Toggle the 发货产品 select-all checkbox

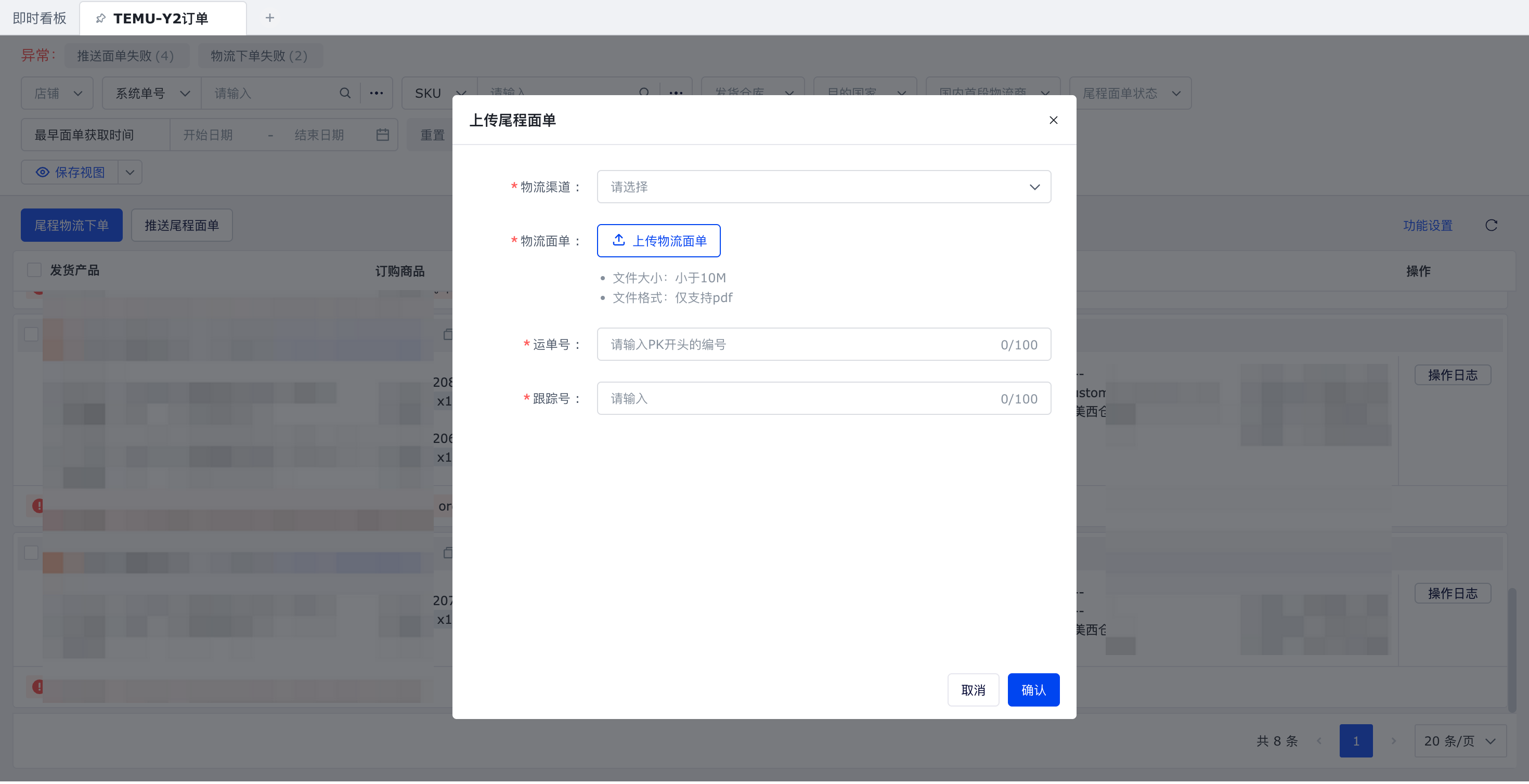pyautogui.click(x=34, y=271)
